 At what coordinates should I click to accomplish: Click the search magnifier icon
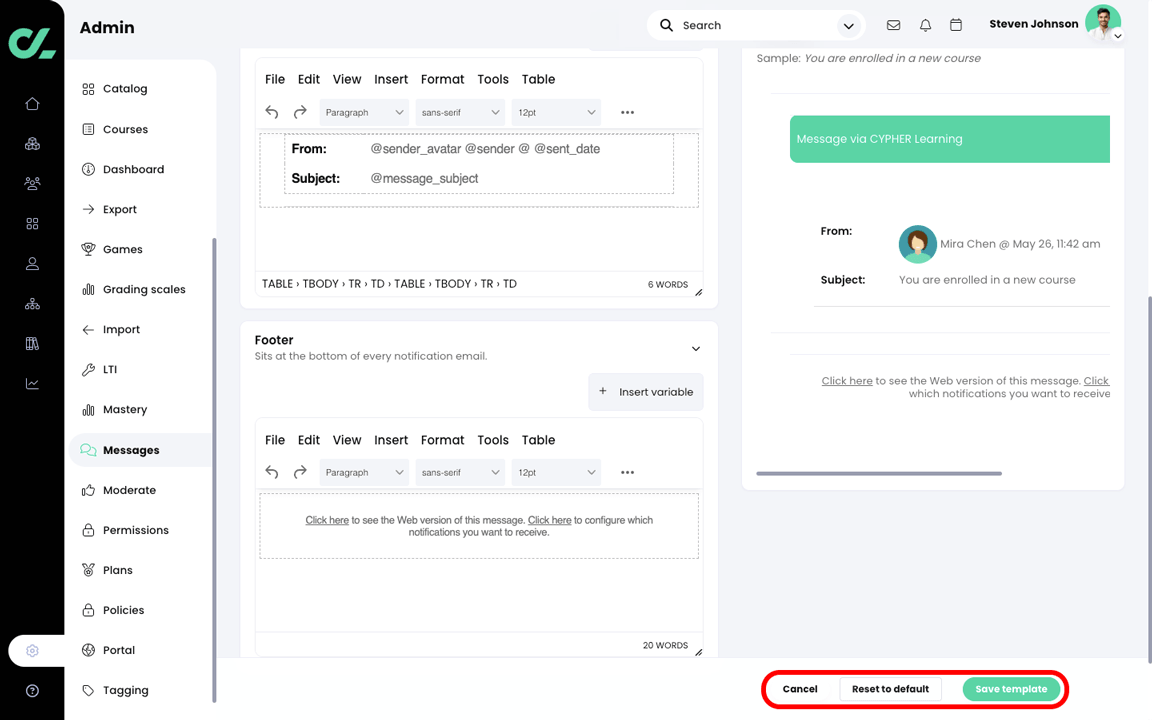click(666, 25)
